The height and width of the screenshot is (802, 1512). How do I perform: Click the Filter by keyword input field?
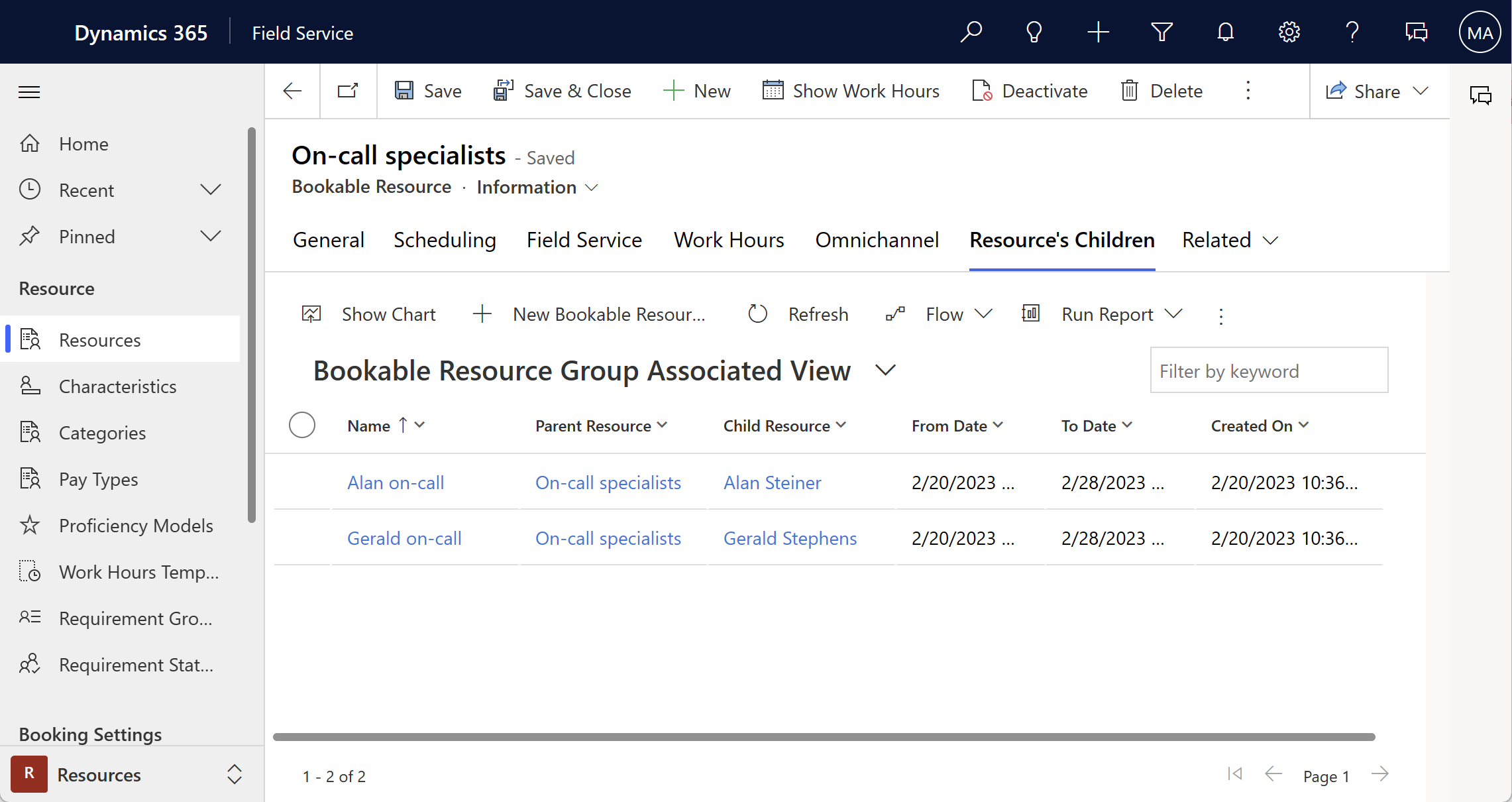click(1269, 370)
